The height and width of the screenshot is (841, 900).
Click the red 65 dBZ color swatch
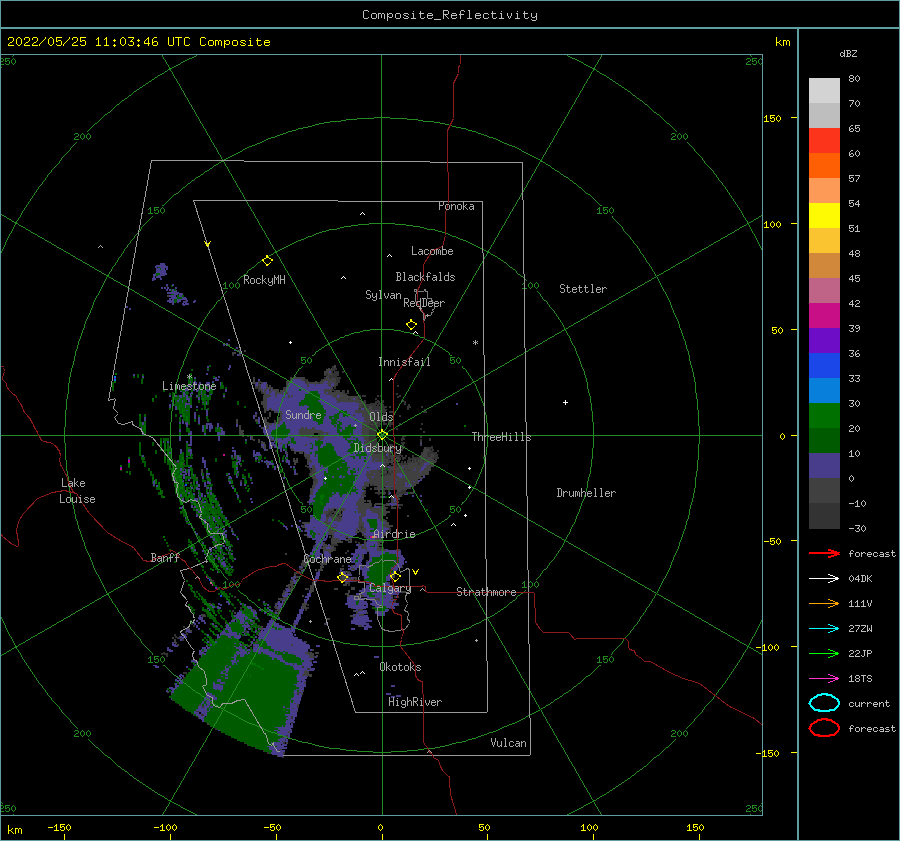point(824,140)
